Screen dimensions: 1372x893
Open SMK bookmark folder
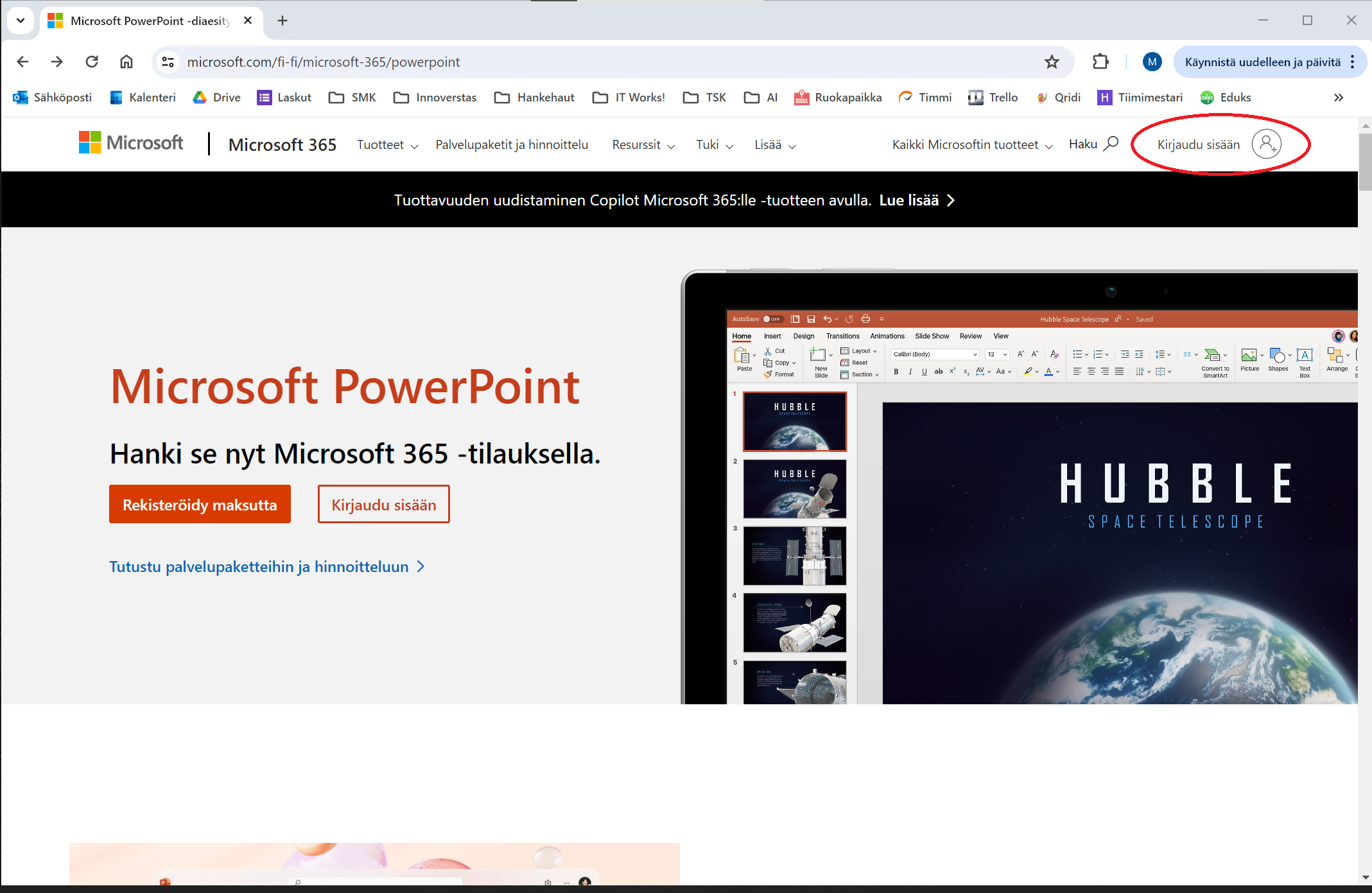pos(352,98)
